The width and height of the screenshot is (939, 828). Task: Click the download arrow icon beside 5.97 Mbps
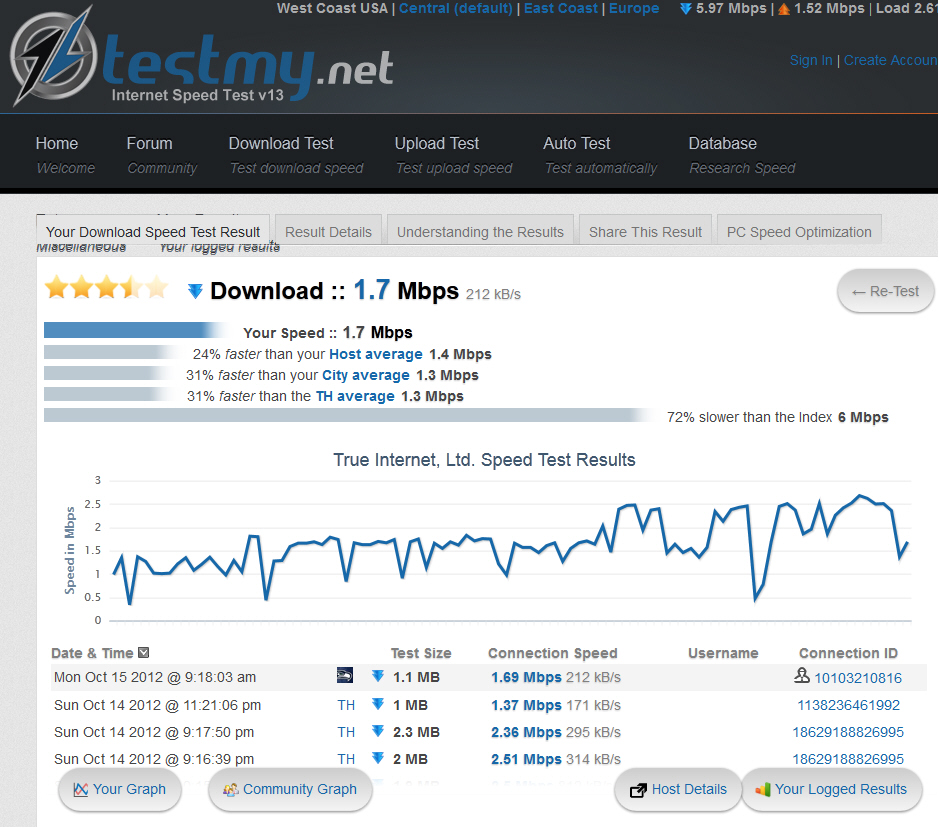coord(686,9)
